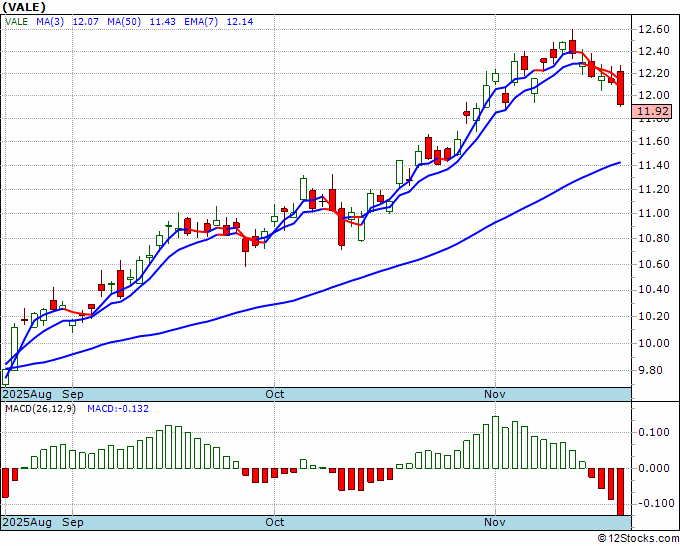Click the 0.100 MACD axis label

(656, 432)
